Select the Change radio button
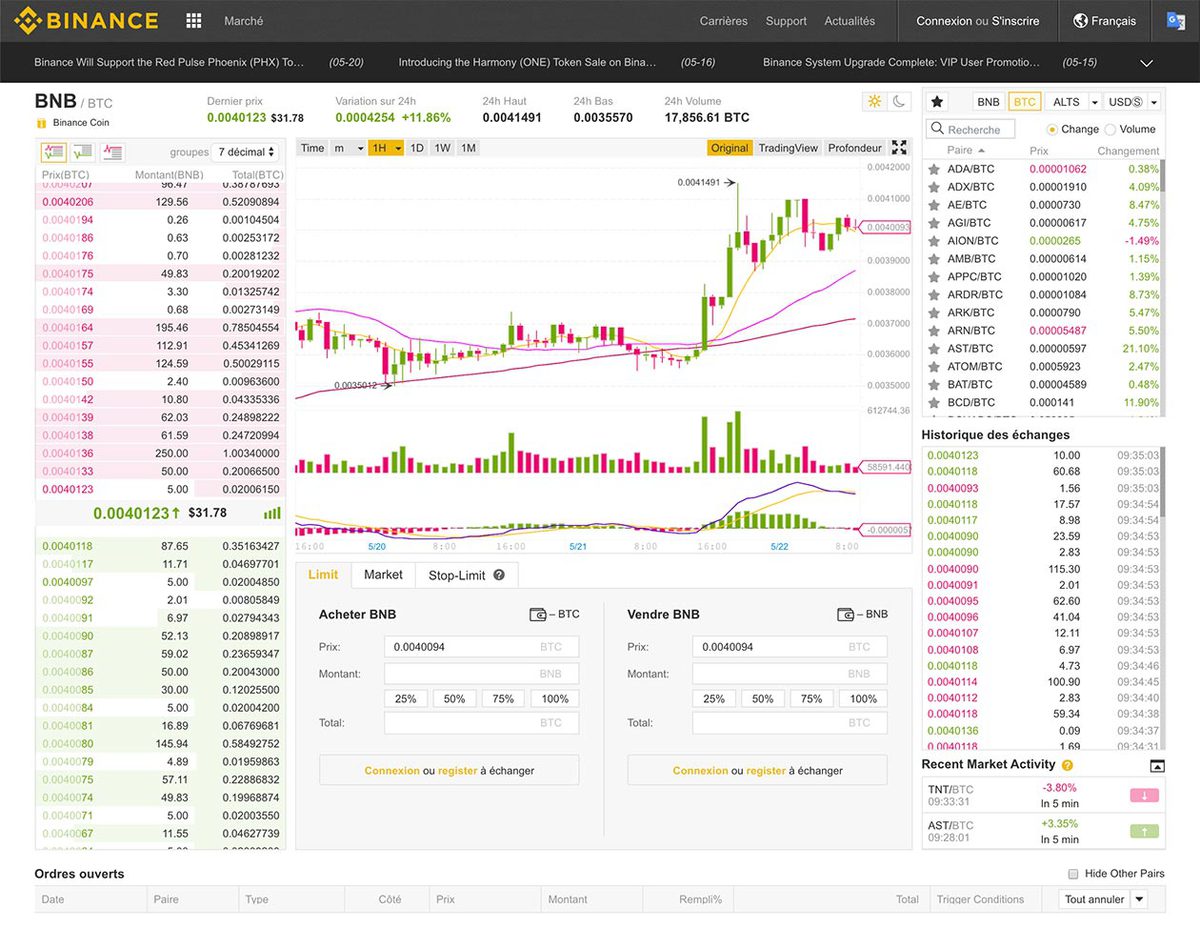 pos(1052,129)
